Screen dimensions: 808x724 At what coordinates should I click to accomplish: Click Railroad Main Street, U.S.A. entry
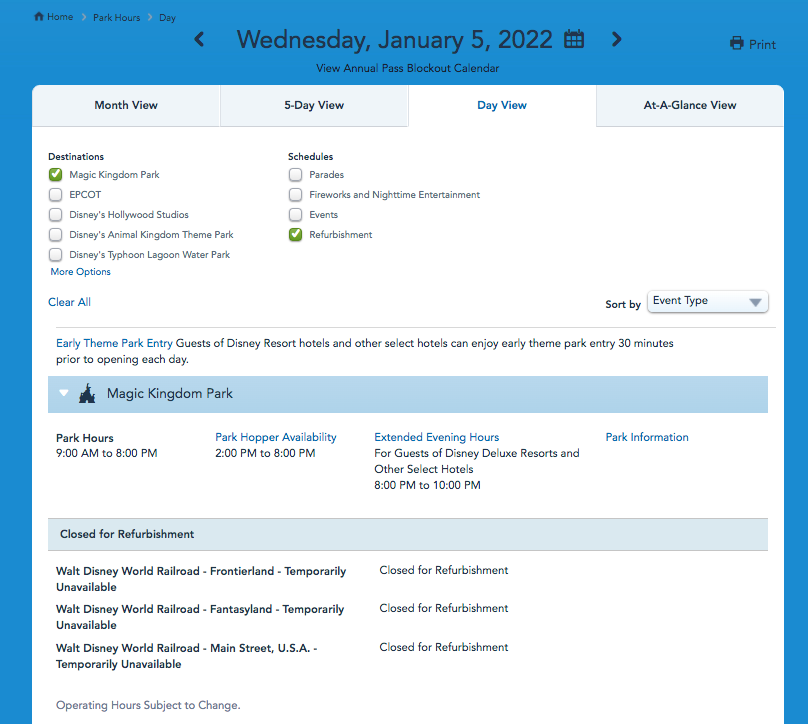tap(187, 655)
